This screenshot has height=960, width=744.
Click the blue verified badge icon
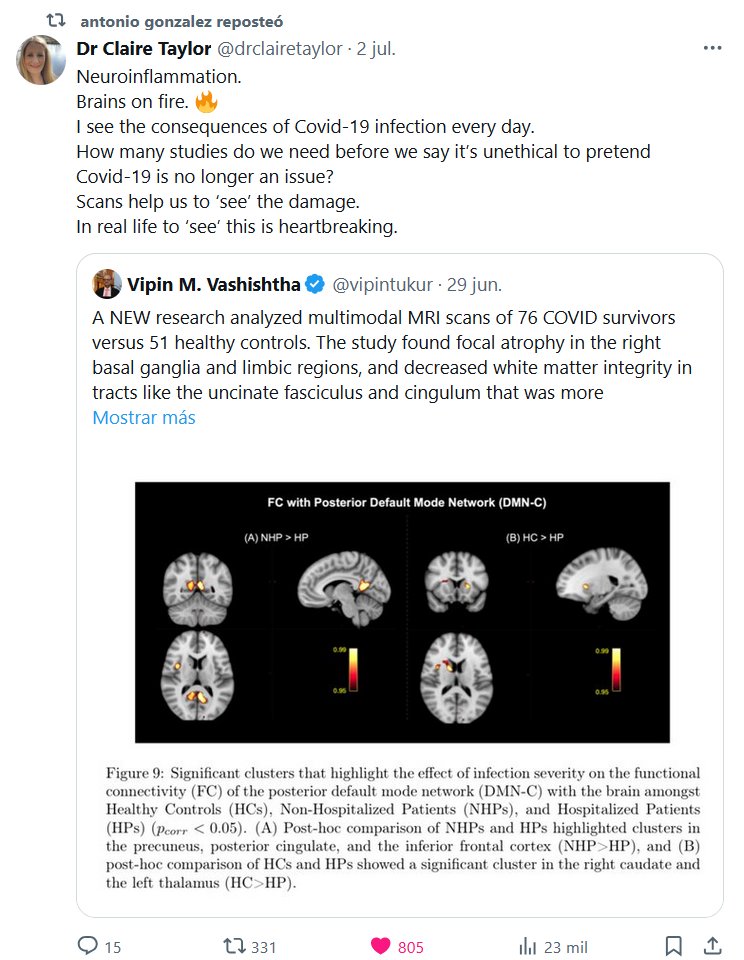(314, 285)
